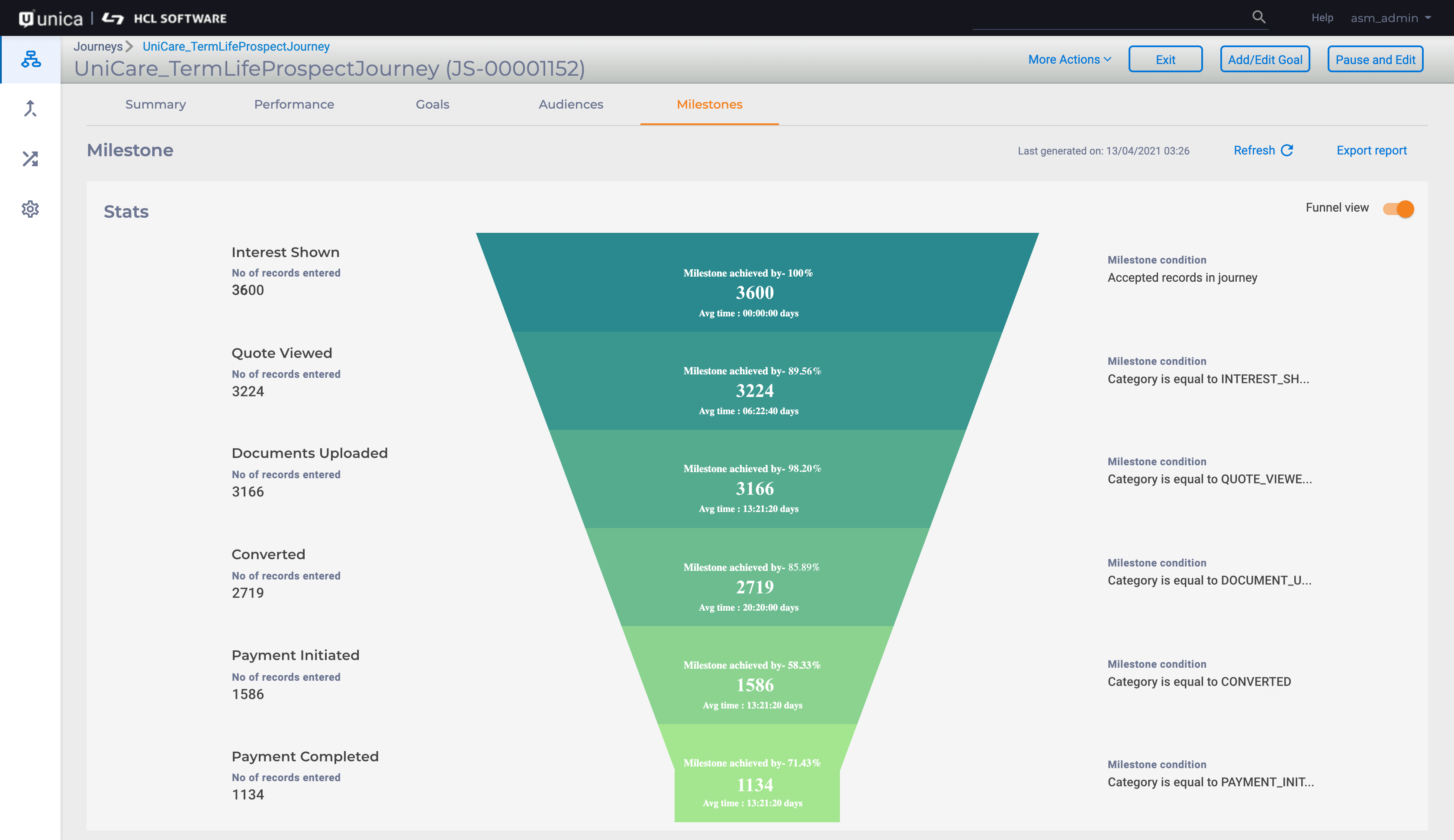Click the Unica logo
This screenshot has width=1454, height=840.
[51, 19]
